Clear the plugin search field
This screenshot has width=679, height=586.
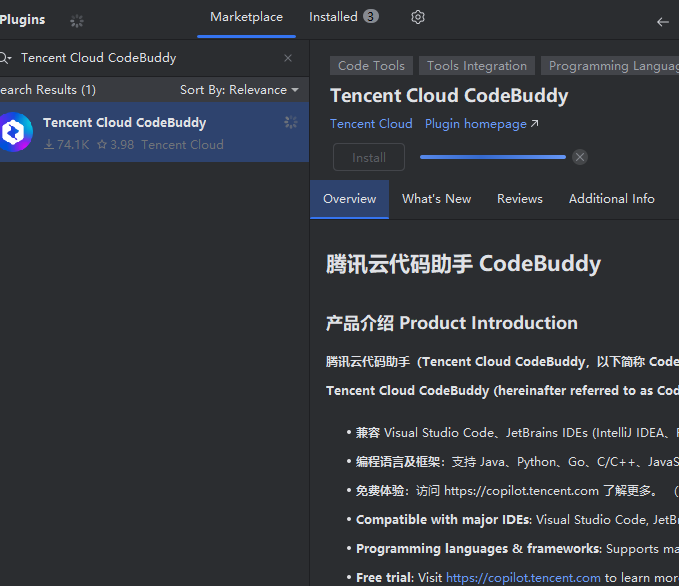click(x=288, y=58)
